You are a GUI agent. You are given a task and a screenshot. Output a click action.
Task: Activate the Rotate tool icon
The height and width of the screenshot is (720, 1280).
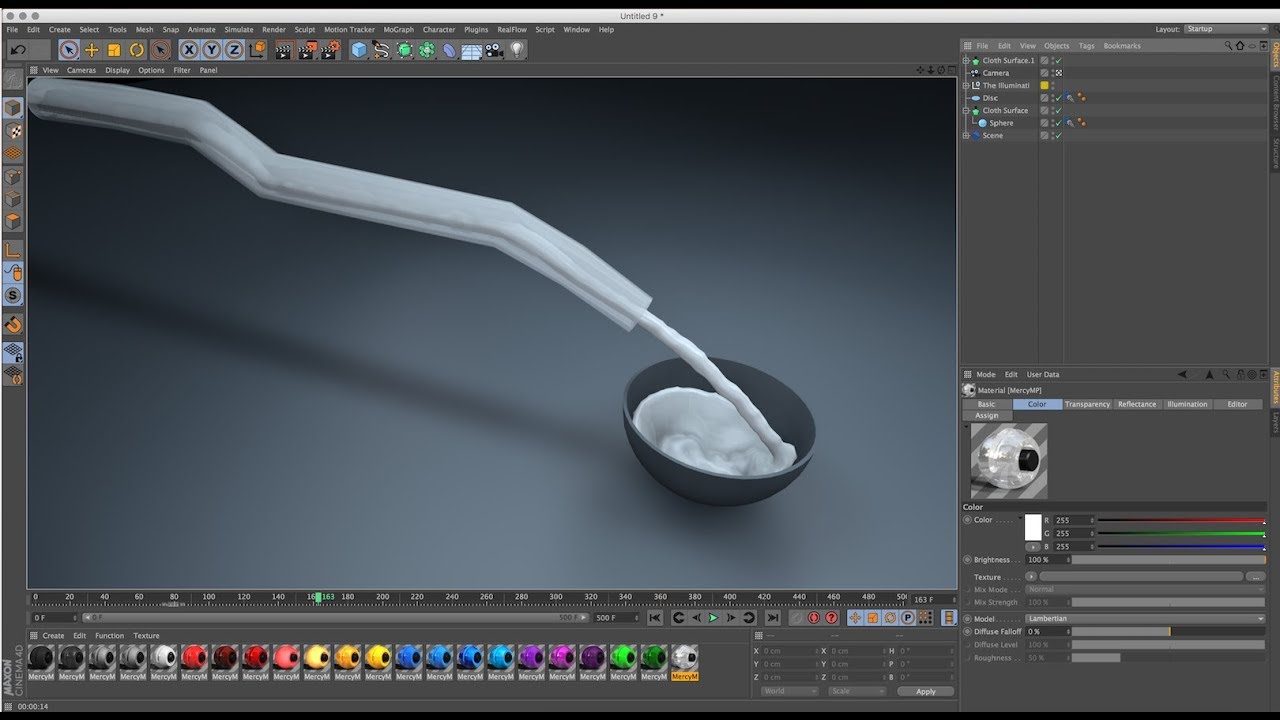(137, 50)
